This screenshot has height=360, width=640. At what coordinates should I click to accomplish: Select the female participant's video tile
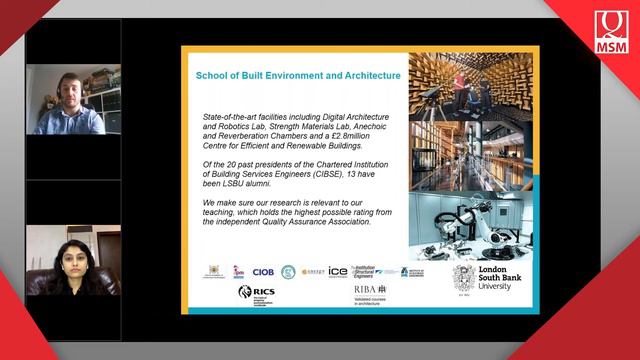click(73, 260)
